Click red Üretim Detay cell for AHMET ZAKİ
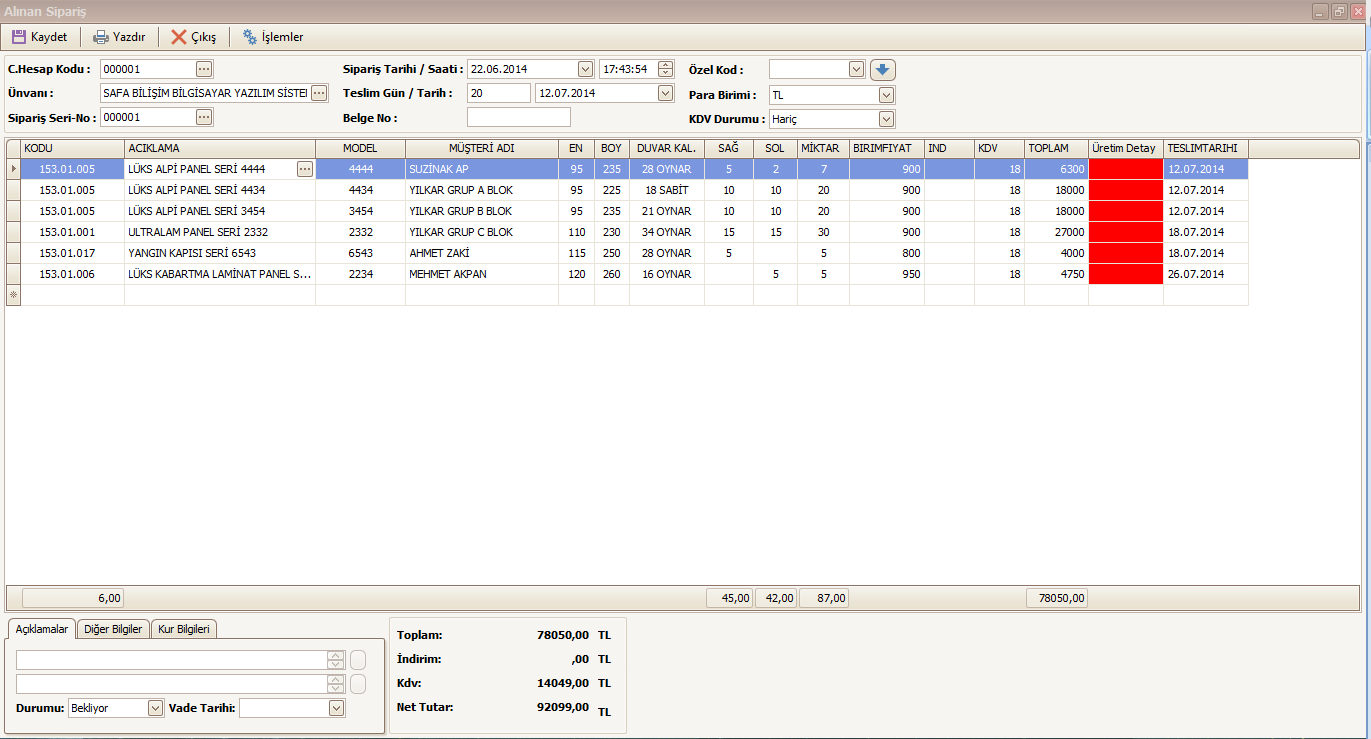The image size is (1371, 739). (1125, 253)
